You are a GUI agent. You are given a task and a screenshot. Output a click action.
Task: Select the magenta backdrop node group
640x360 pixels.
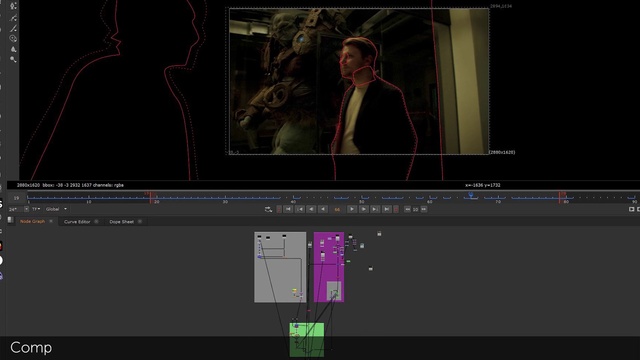tap(329, 267)
